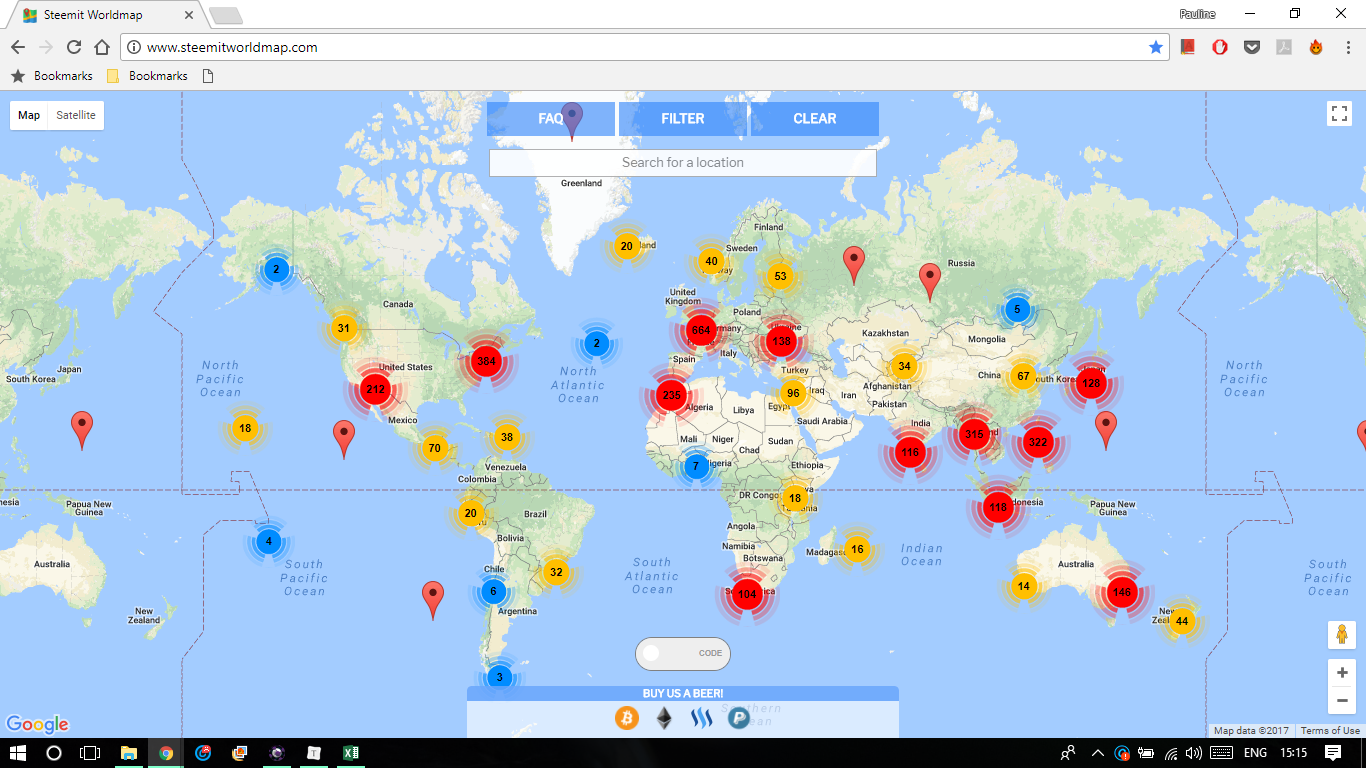Click the Hola flame extension icon
1366x768 pixels.
point(1316,47)
